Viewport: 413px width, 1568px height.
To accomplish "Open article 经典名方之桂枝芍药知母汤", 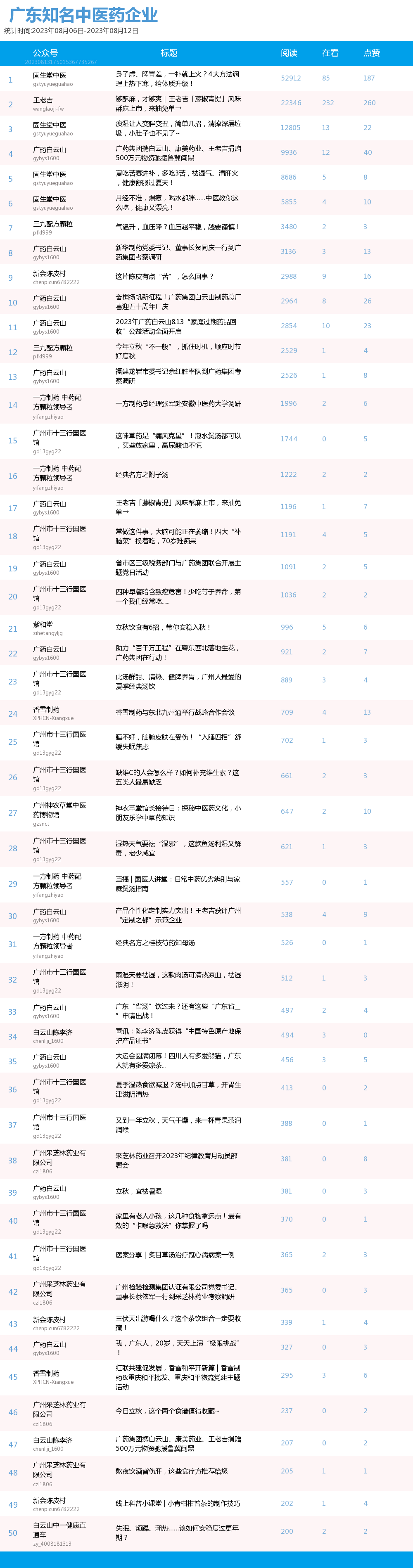I will (x=155, y=943).
